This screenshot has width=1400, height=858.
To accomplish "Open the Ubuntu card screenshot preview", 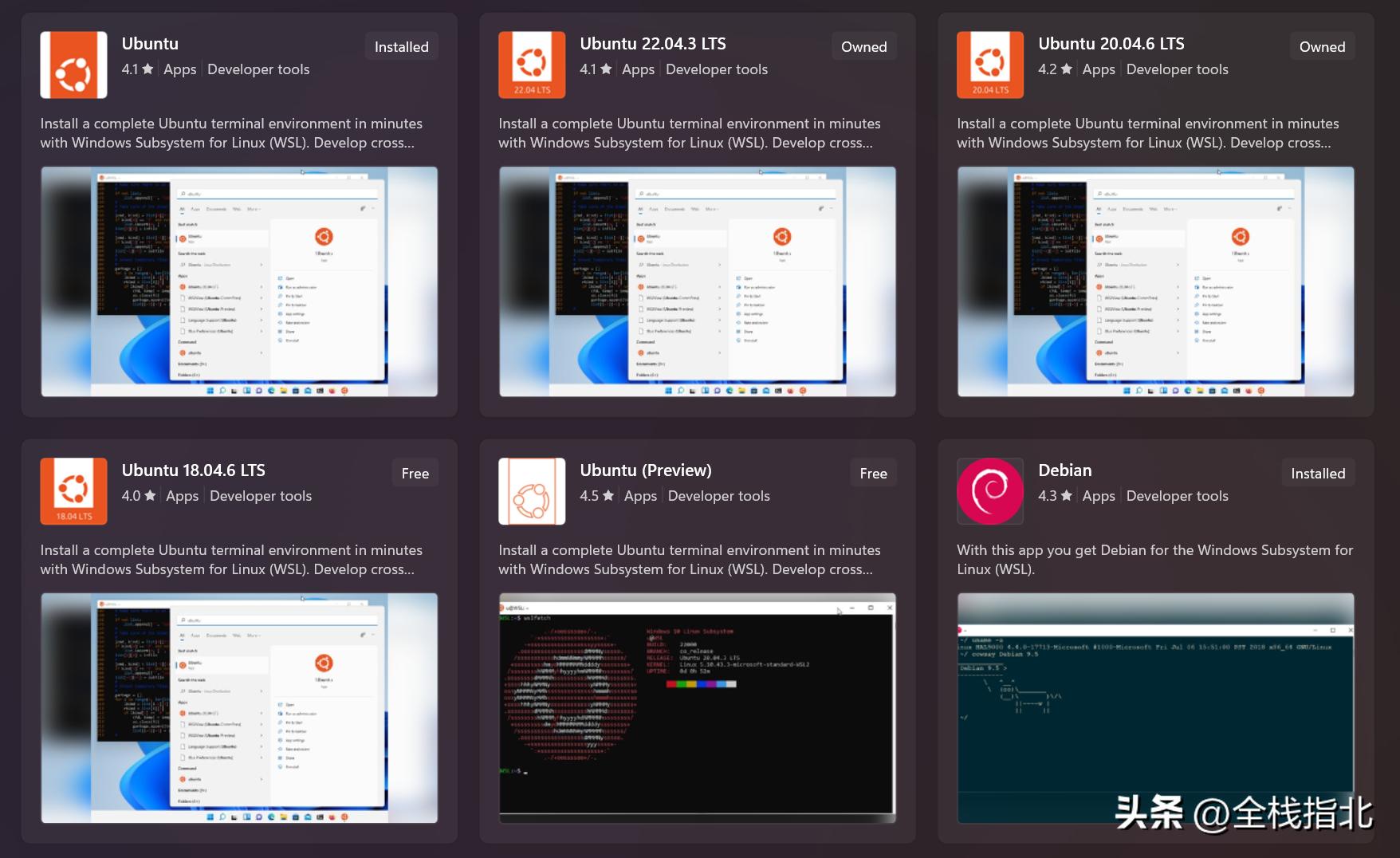I will pos(239,281).
